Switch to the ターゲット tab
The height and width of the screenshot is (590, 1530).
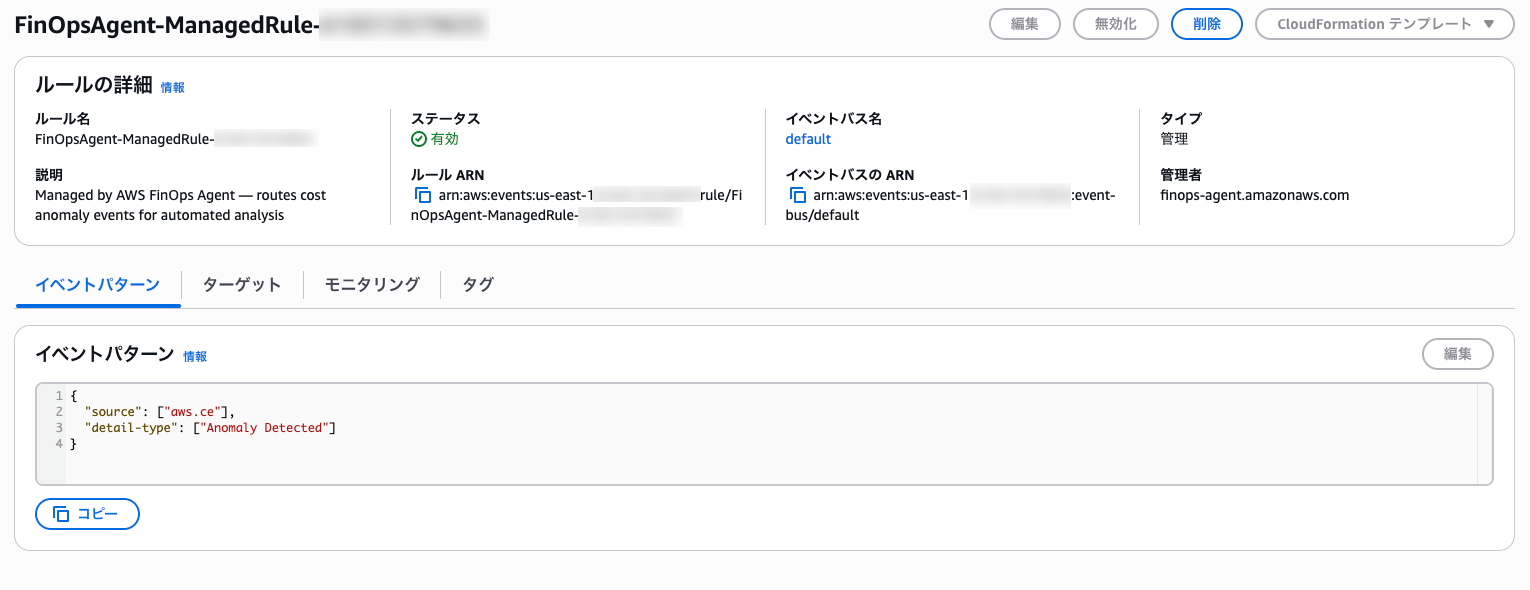tap(242, 284)
